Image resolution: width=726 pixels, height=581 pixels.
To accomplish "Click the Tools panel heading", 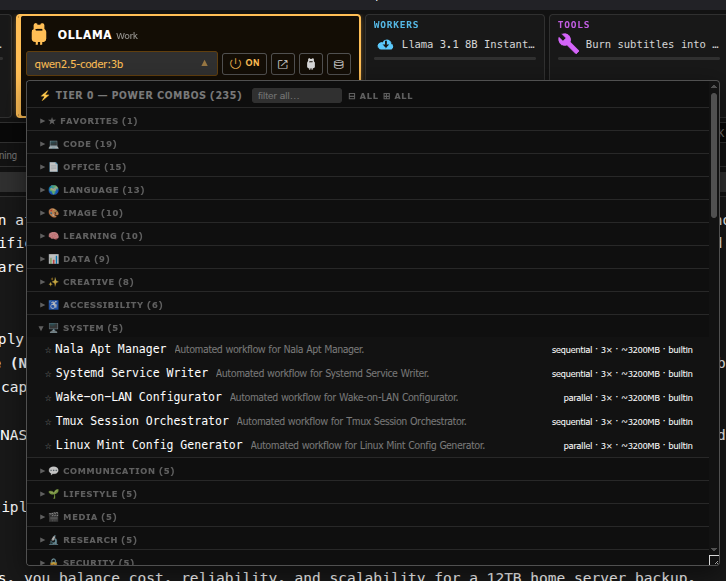I will (x=573, y=25).
